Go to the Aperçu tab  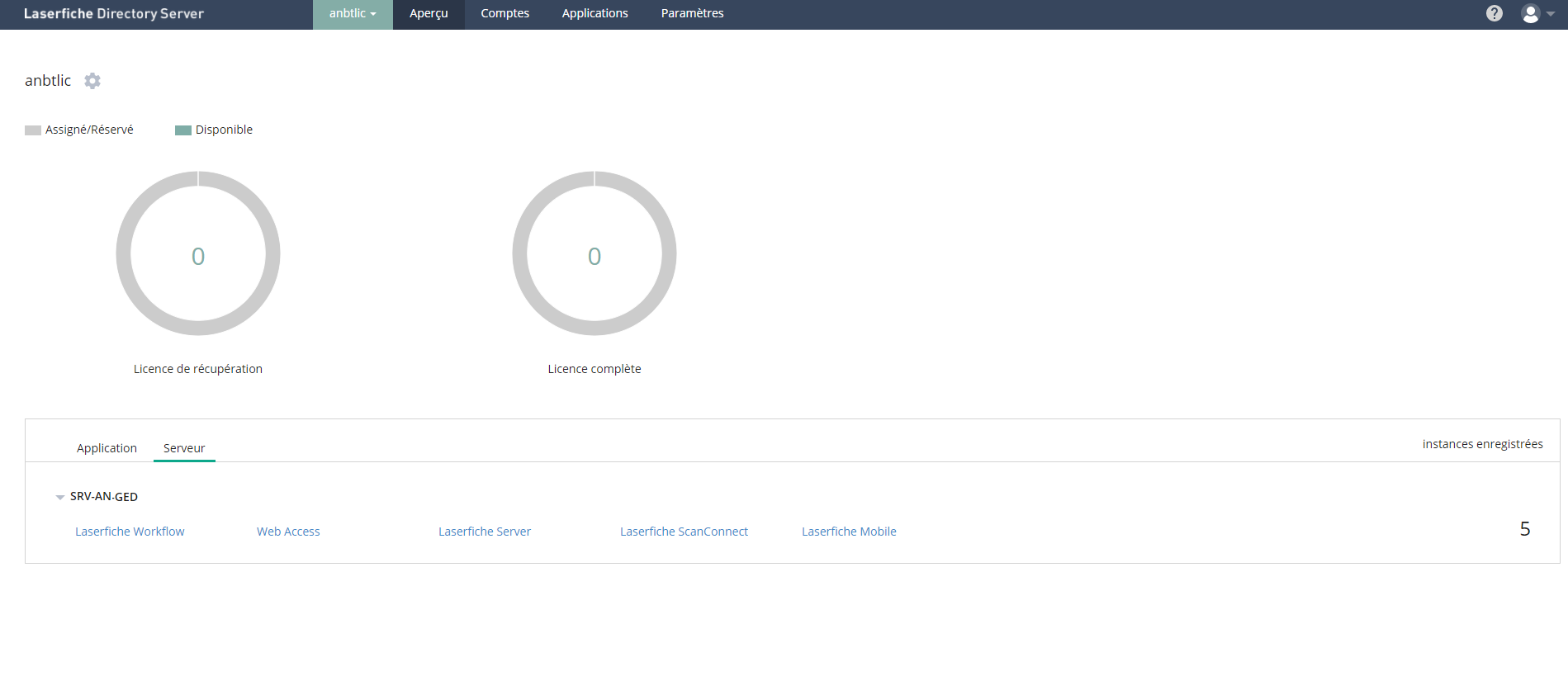(429, 14)
